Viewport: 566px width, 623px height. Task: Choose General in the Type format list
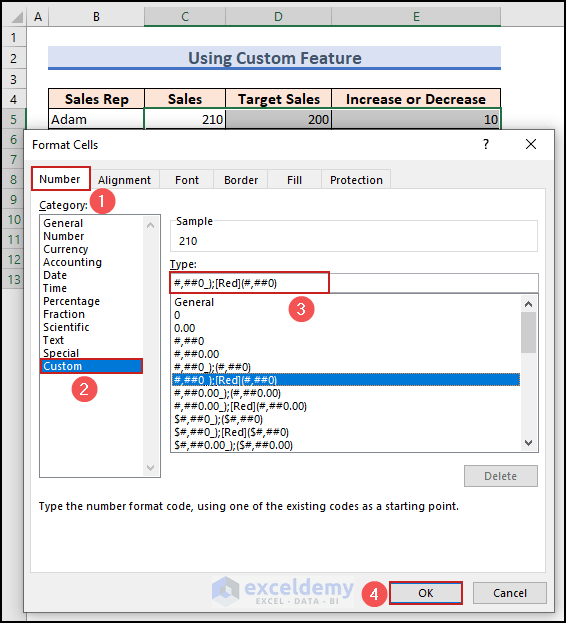click(346, 302)
